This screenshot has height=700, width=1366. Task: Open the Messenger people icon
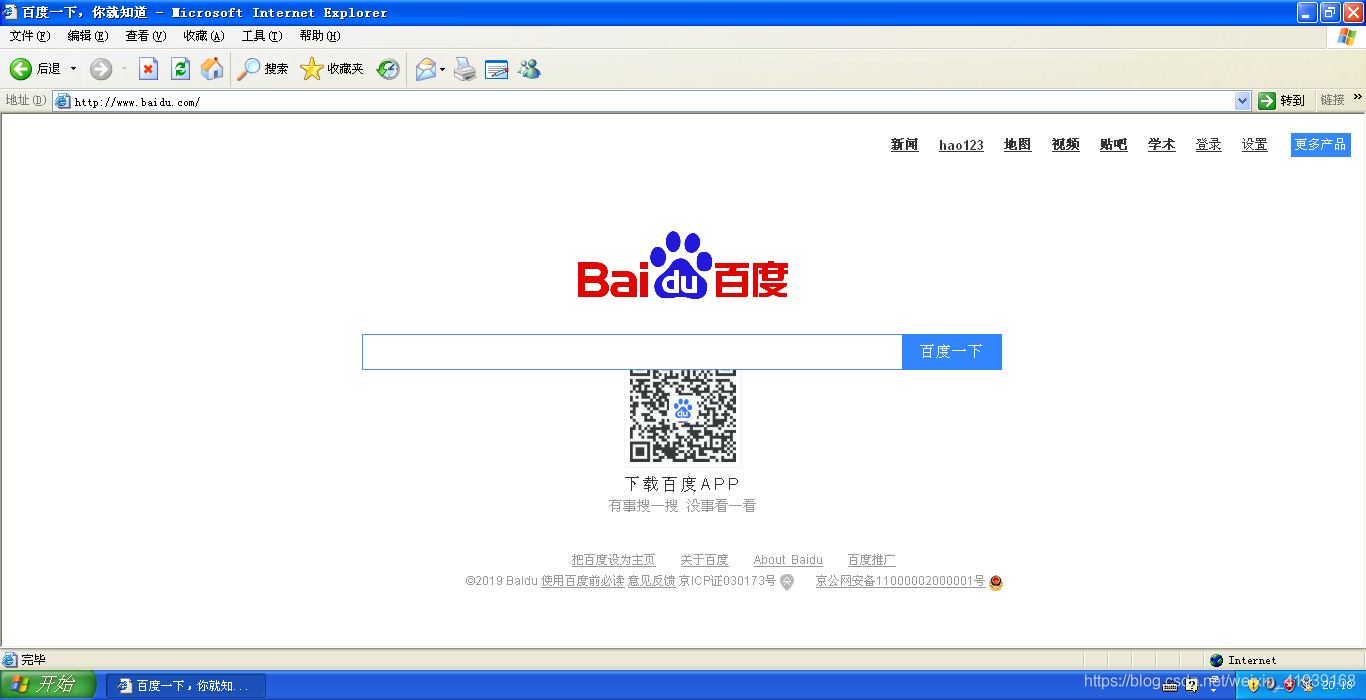click(529, 69)
